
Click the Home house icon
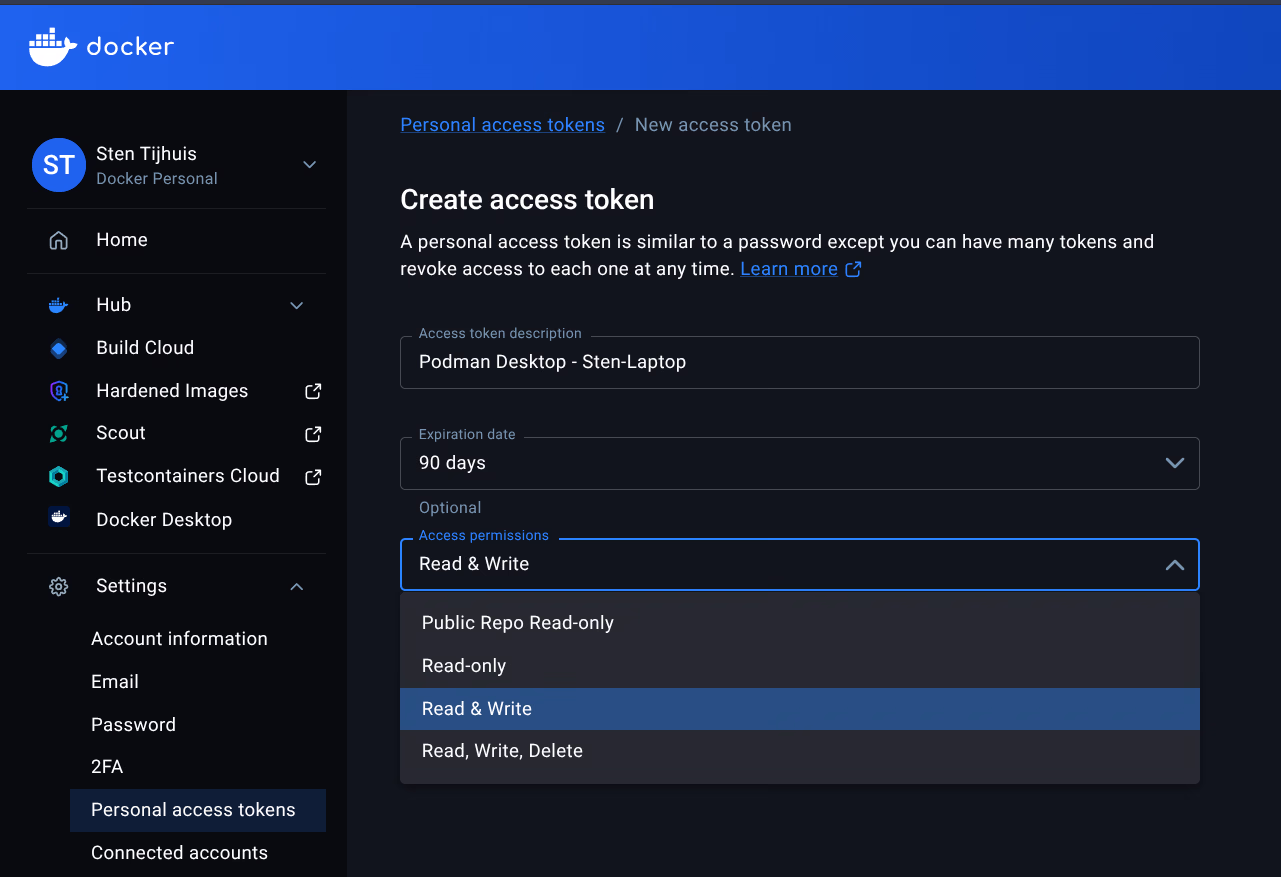[59, 240]
